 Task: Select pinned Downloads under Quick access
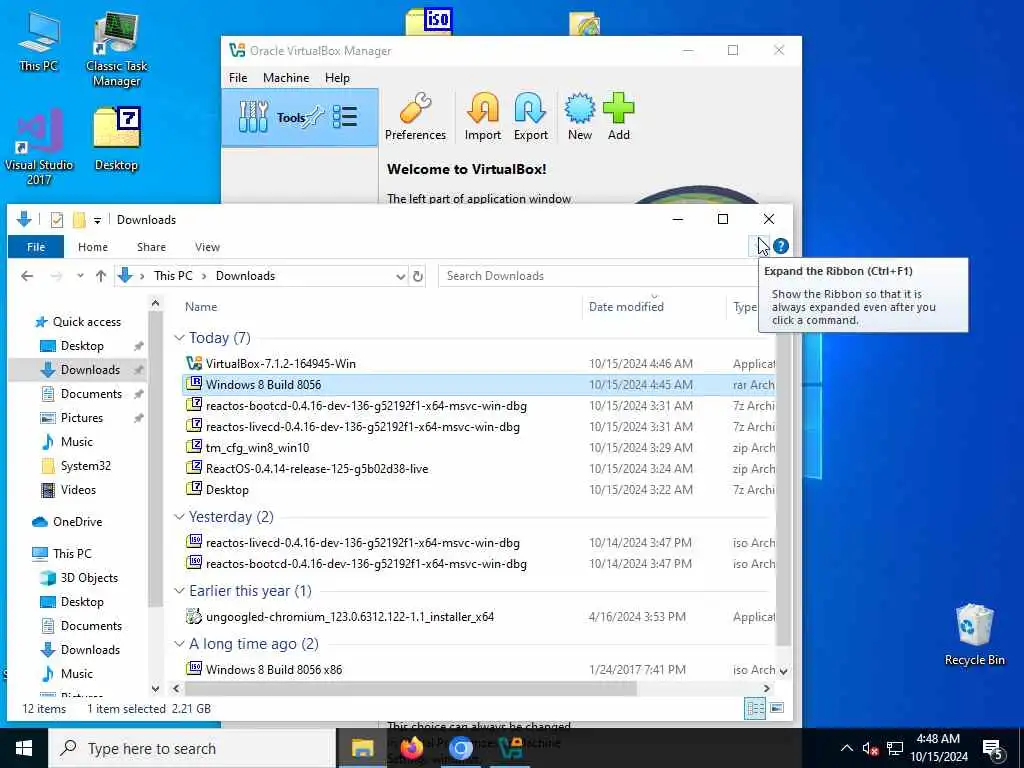point(90,370)
